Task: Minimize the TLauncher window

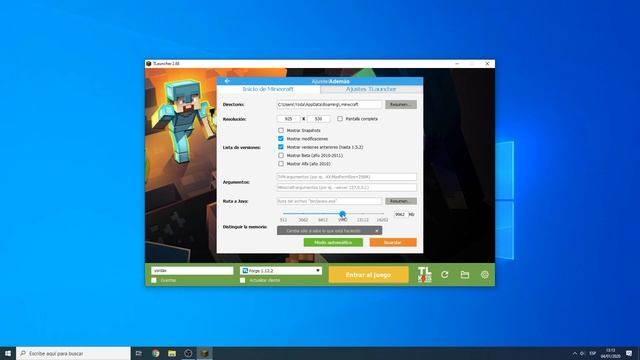Action: (x=457, y=64)
